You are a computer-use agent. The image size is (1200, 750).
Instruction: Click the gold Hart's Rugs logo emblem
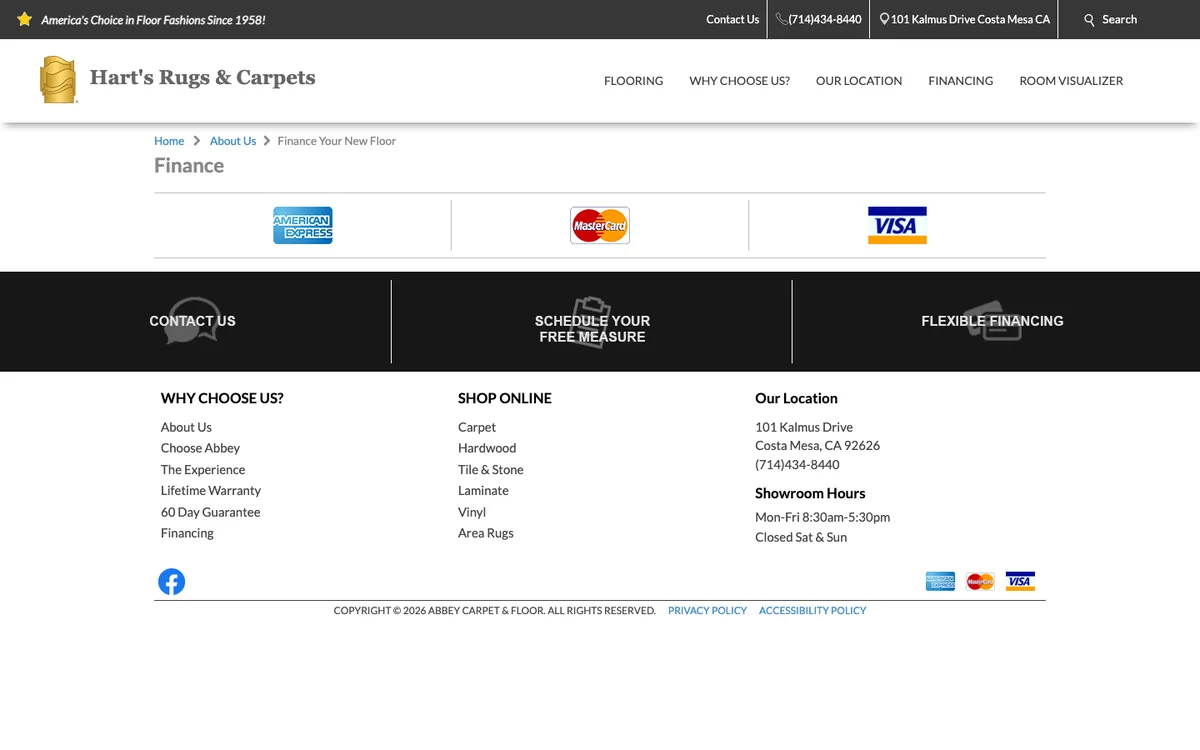(58, 79)
